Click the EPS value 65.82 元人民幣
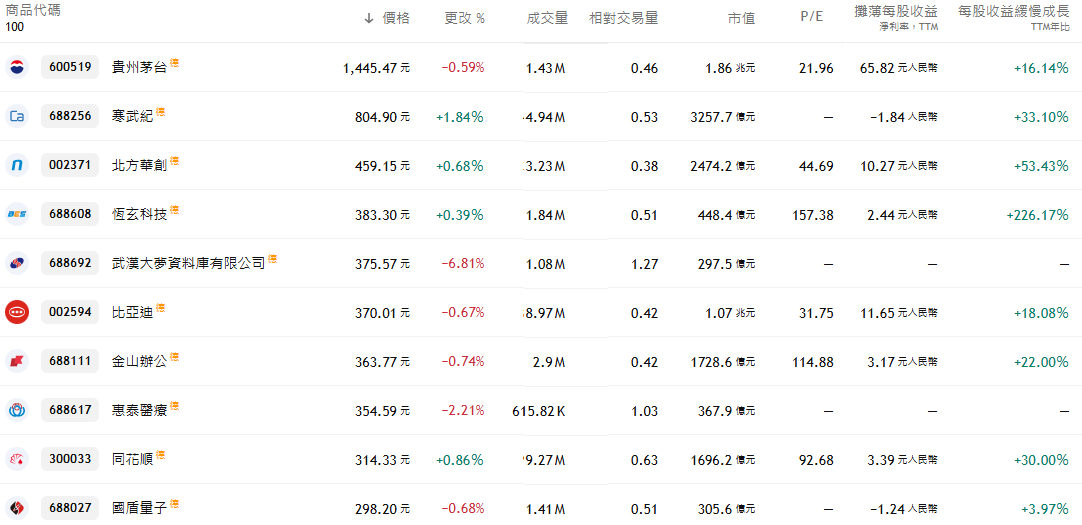This screenshot has height=525, width=1082. coord(898,68)
